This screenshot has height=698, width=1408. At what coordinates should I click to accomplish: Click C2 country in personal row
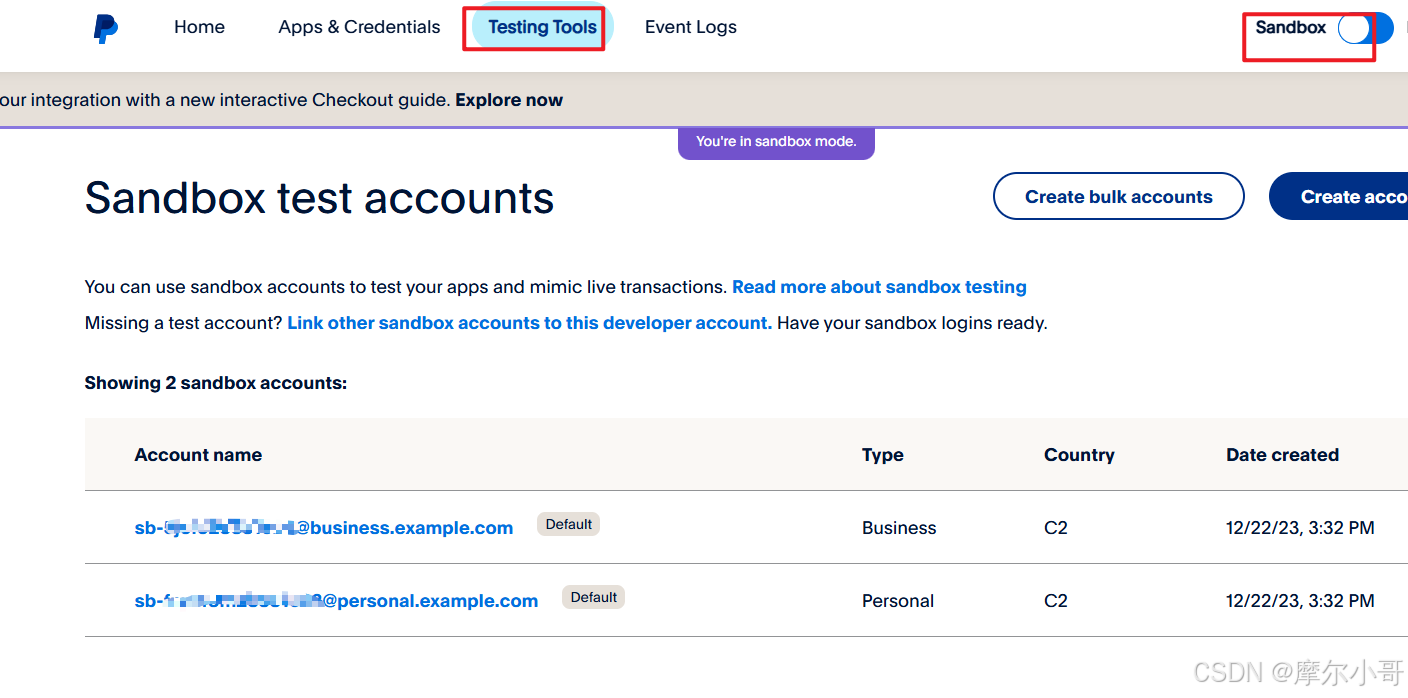click(x=1056, y=601)
